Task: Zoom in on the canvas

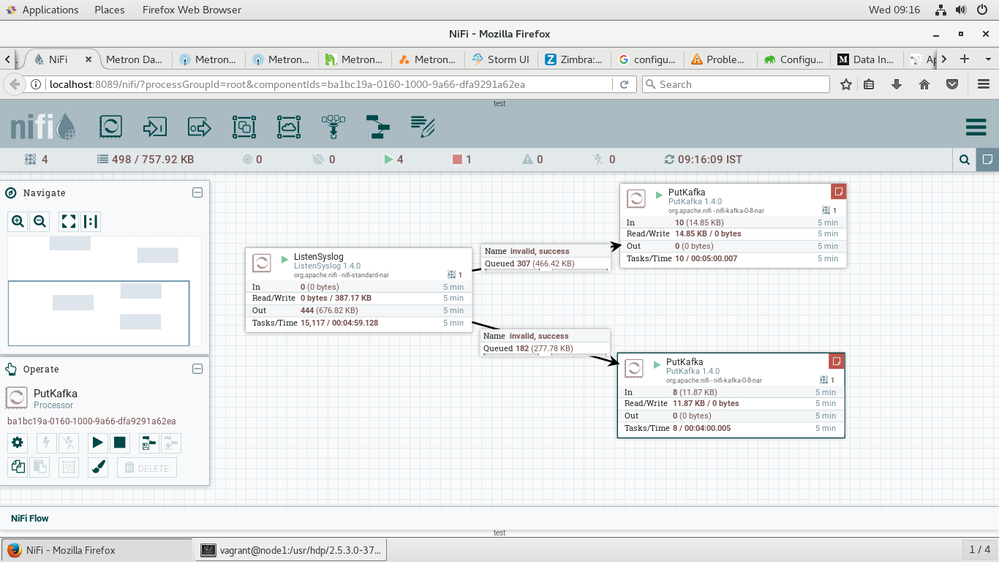Action: tap(18, 222)
